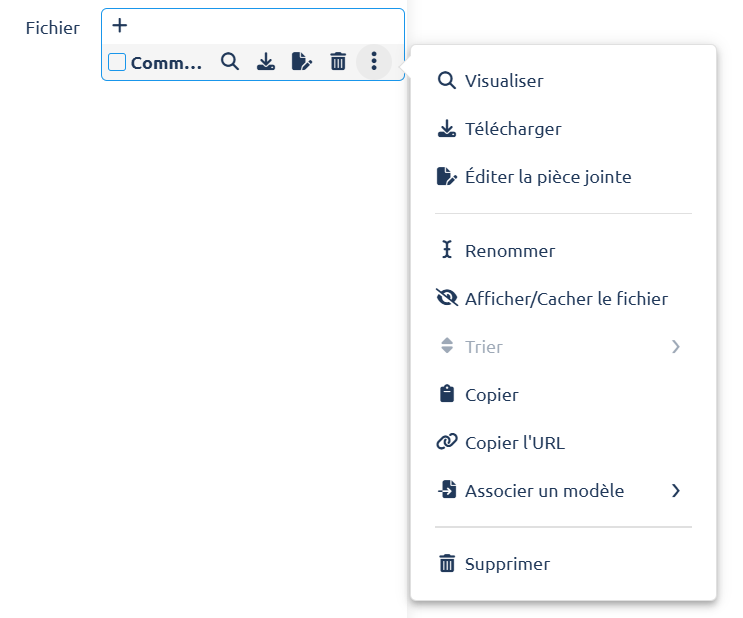Click the plus icon to add file

tap(119, 26)
